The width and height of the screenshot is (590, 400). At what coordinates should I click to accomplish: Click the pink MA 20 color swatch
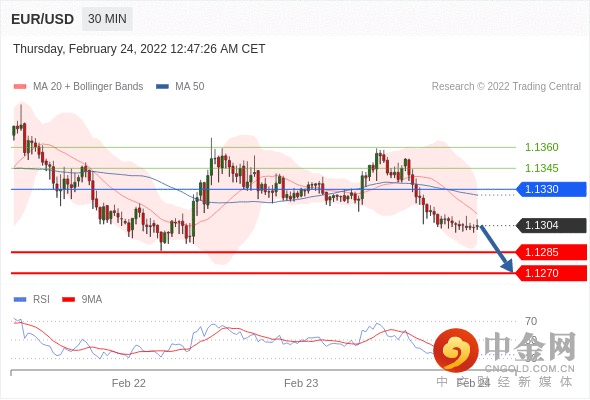20,87
